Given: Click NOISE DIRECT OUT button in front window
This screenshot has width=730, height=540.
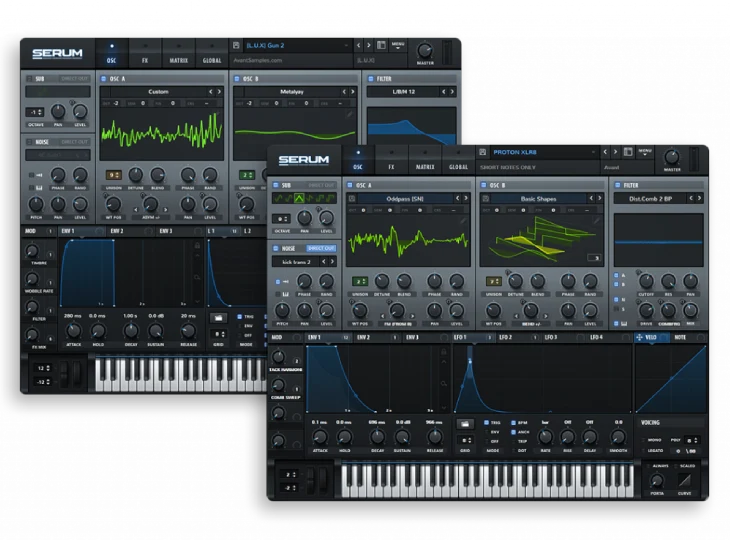Looking at the screenshot, I should click(321, 249).
